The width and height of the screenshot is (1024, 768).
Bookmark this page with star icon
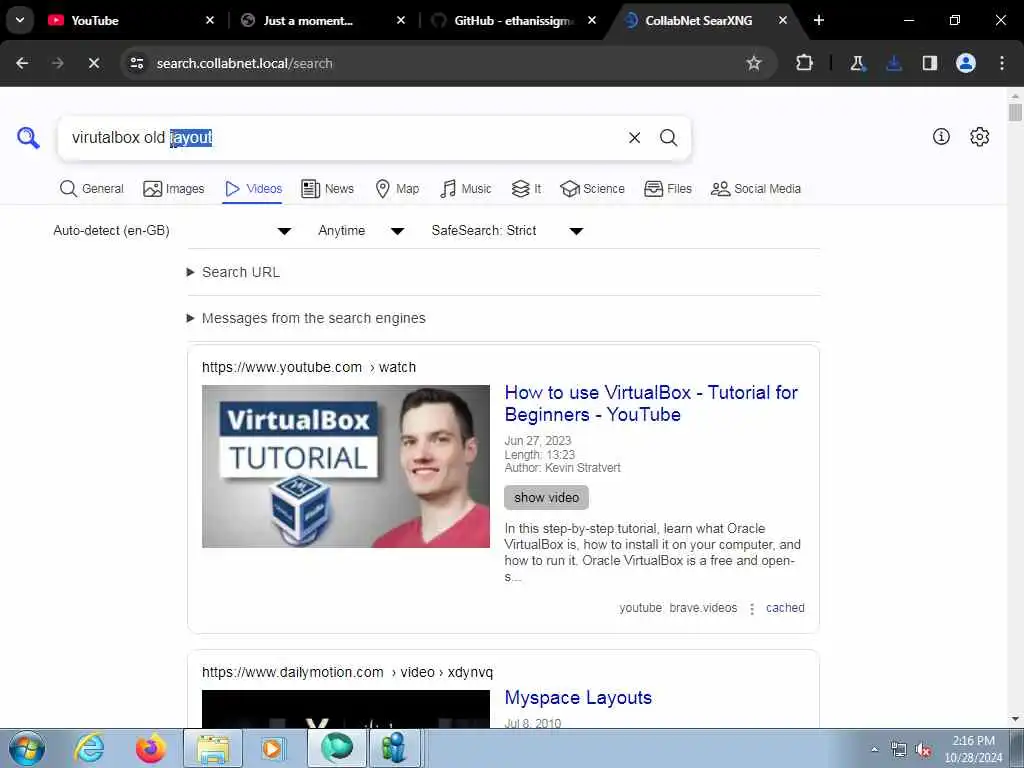[754, 63]
